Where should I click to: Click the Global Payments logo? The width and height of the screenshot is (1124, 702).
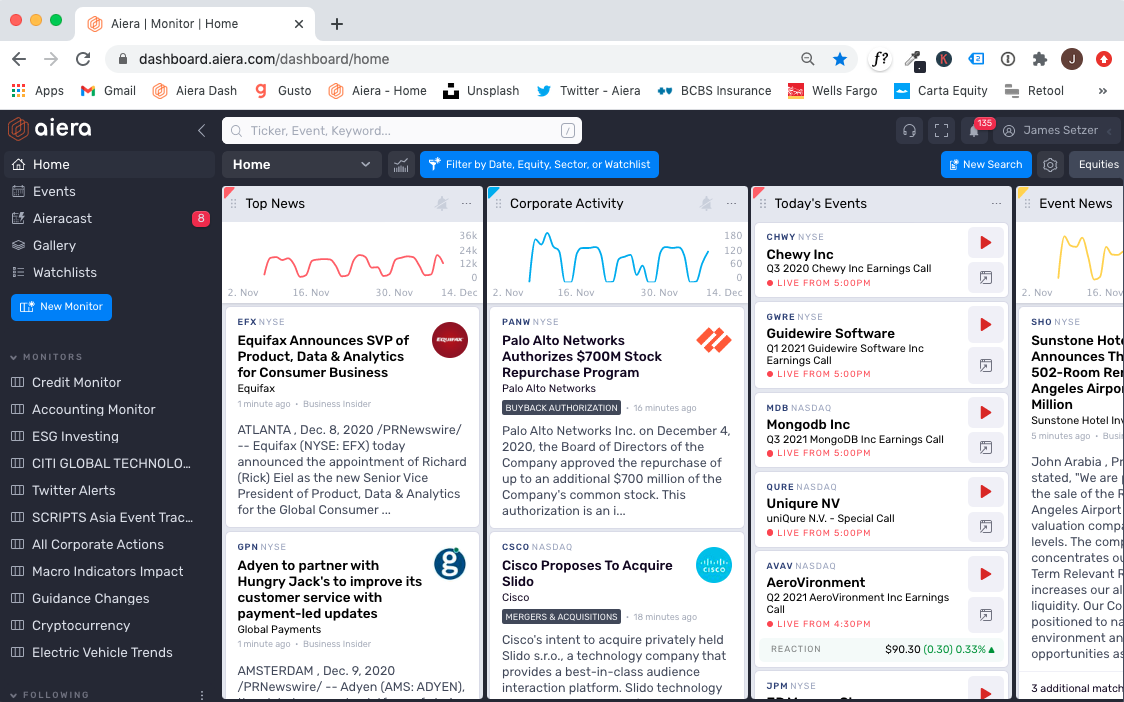[449, 565]
